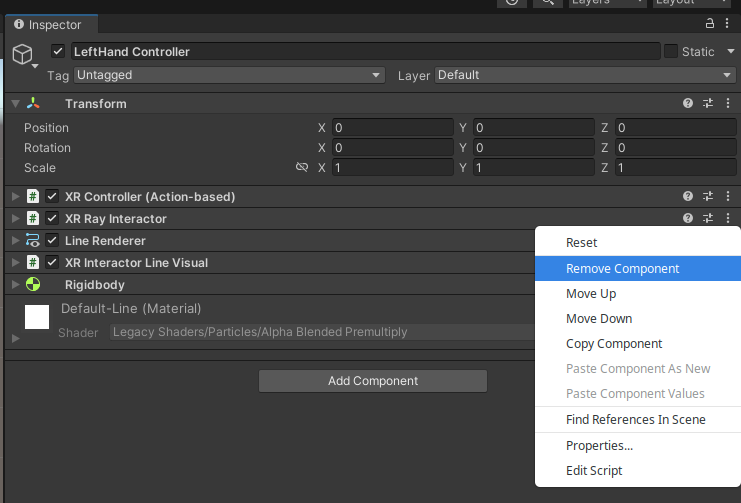Select Remove Component from context menu
The width and height of the screenshot is (741, 503).
[x=622, y=268]
